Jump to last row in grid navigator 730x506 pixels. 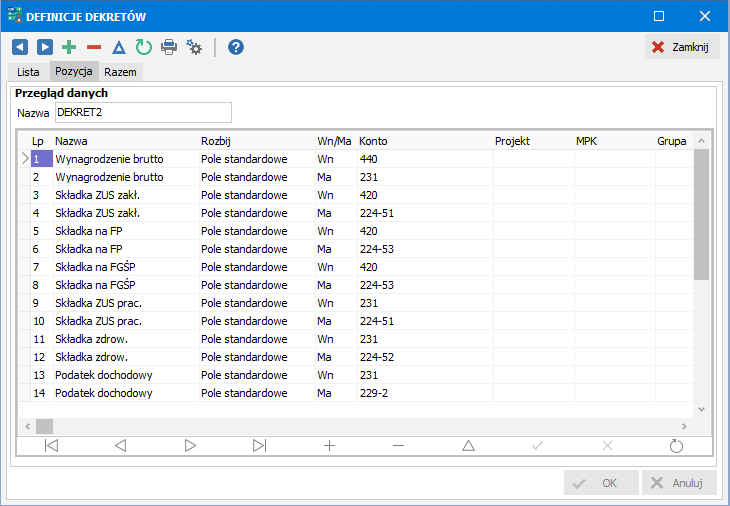[x=259, y=446]
